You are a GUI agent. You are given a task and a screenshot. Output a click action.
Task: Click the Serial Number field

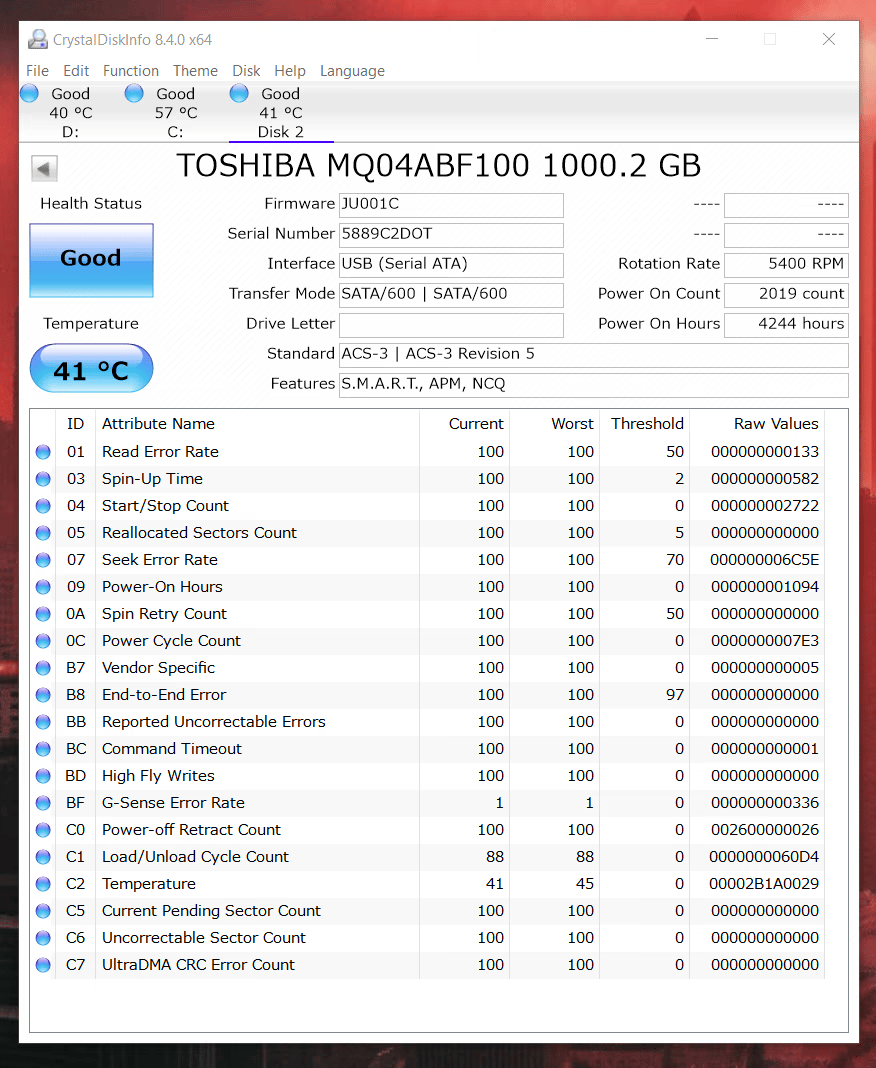point(451,234)
